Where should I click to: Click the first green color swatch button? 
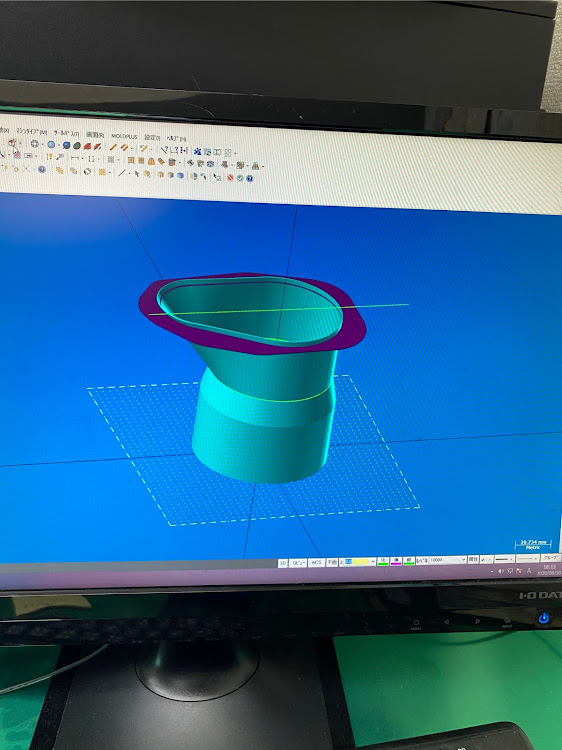[x=383, y=561]
